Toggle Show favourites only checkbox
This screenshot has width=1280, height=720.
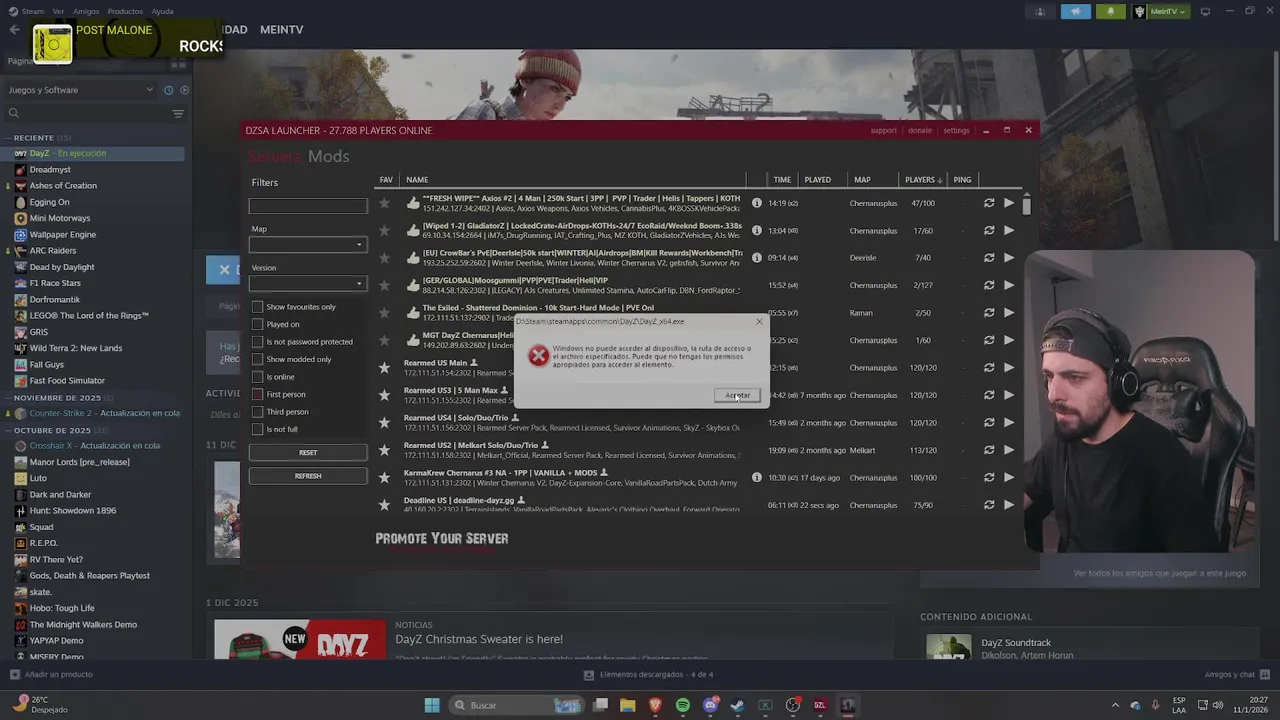(x=257, y=307)
